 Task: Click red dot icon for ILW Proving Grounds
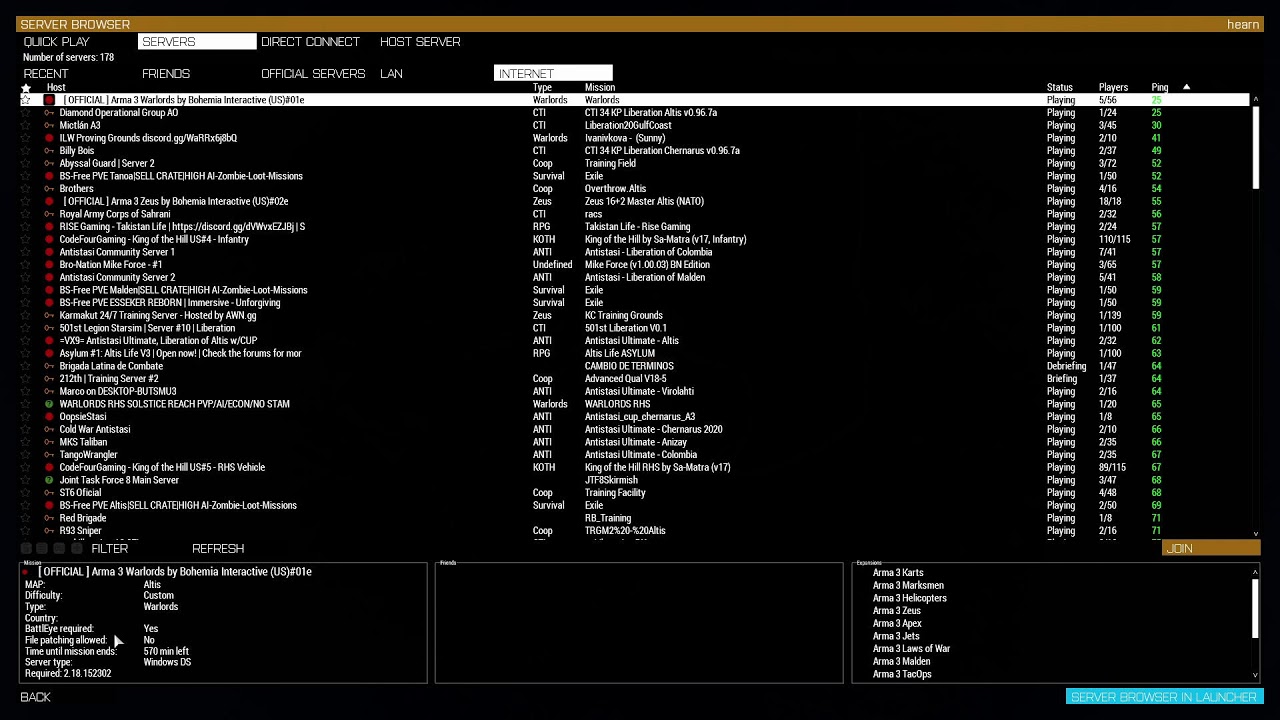(49, 138)
